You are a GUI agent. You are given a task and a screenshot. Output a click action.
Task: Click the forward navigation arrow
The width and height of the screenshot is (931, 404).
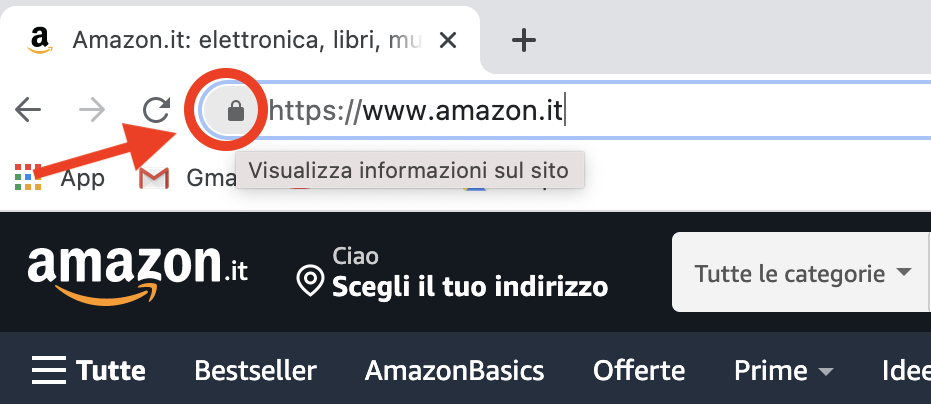pos(92,110)
